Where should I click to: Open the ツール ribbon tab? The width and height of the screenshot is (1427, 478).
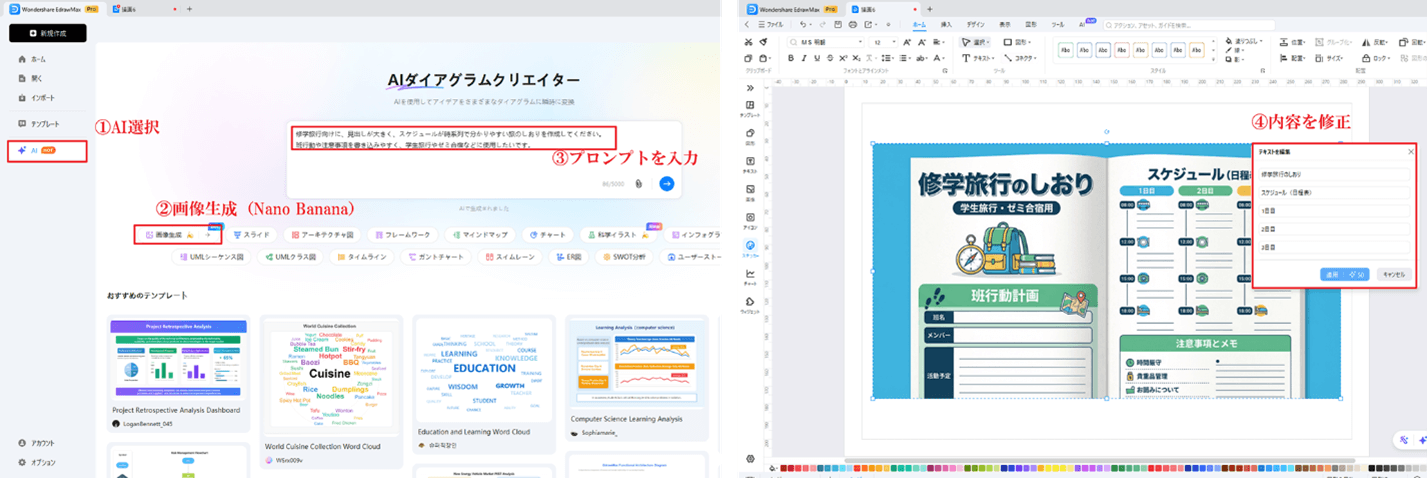(1057, 24)
